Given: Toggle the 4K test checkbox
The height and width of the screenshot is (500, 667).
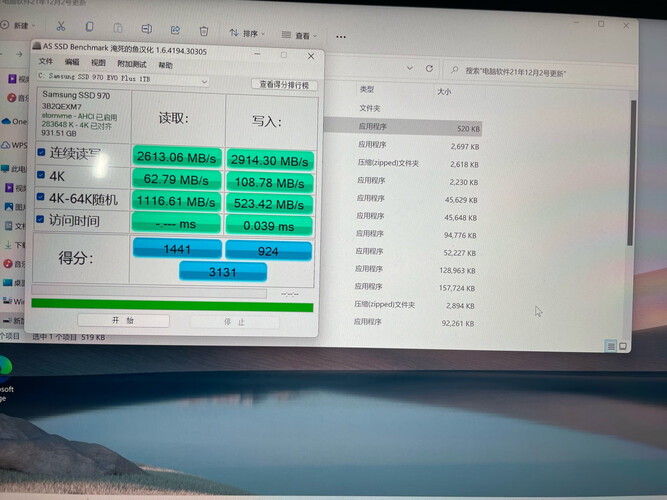Looking at the screenshot, I should click(41, 174).
